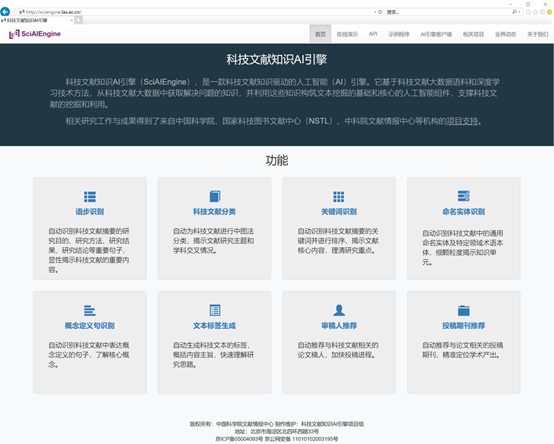The image size is (554, 444).
Task: Click the browser search box
Action: 448,12
